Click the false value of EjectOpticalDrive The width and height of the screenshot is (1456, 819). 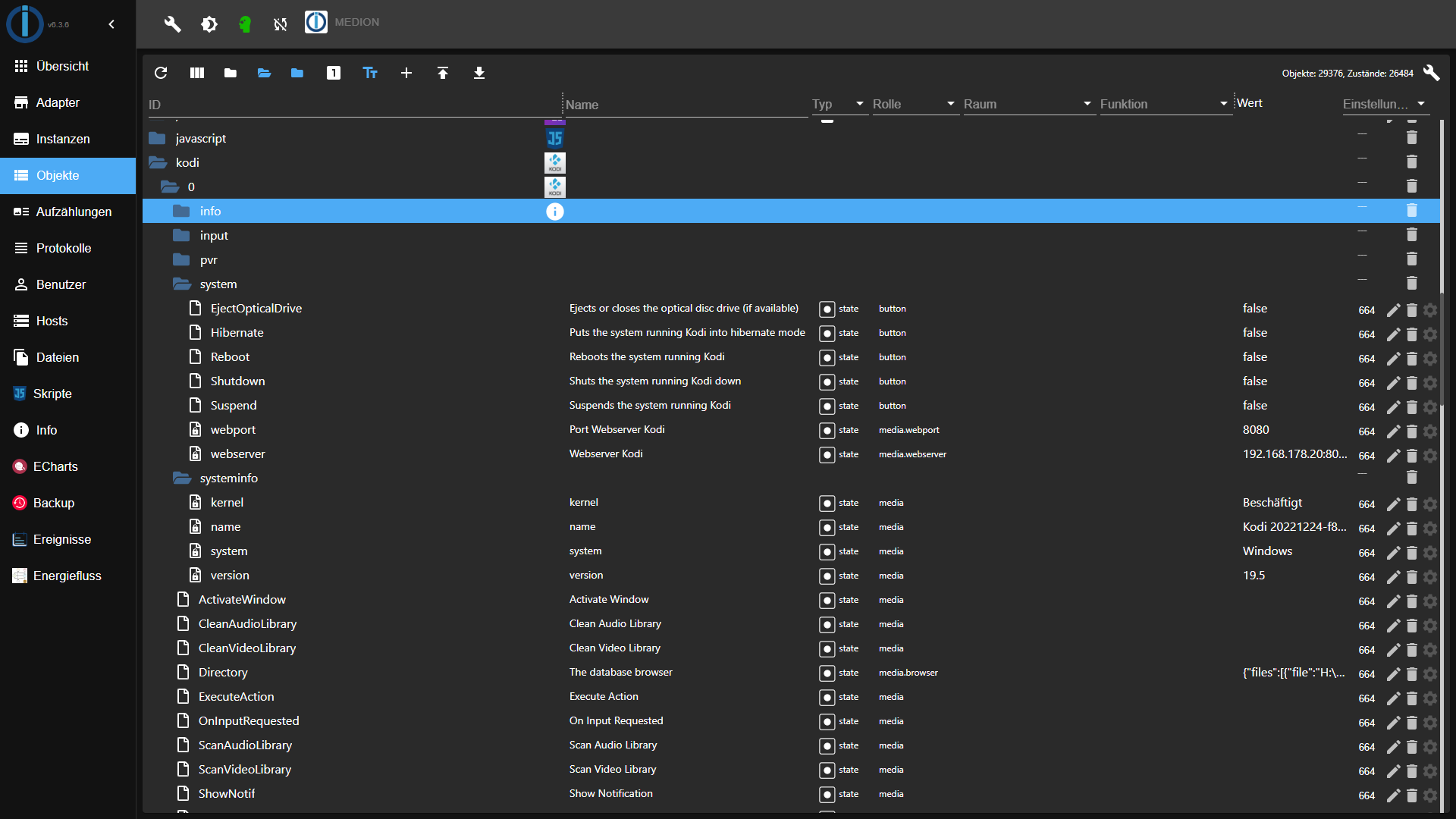pos(1255,309)
